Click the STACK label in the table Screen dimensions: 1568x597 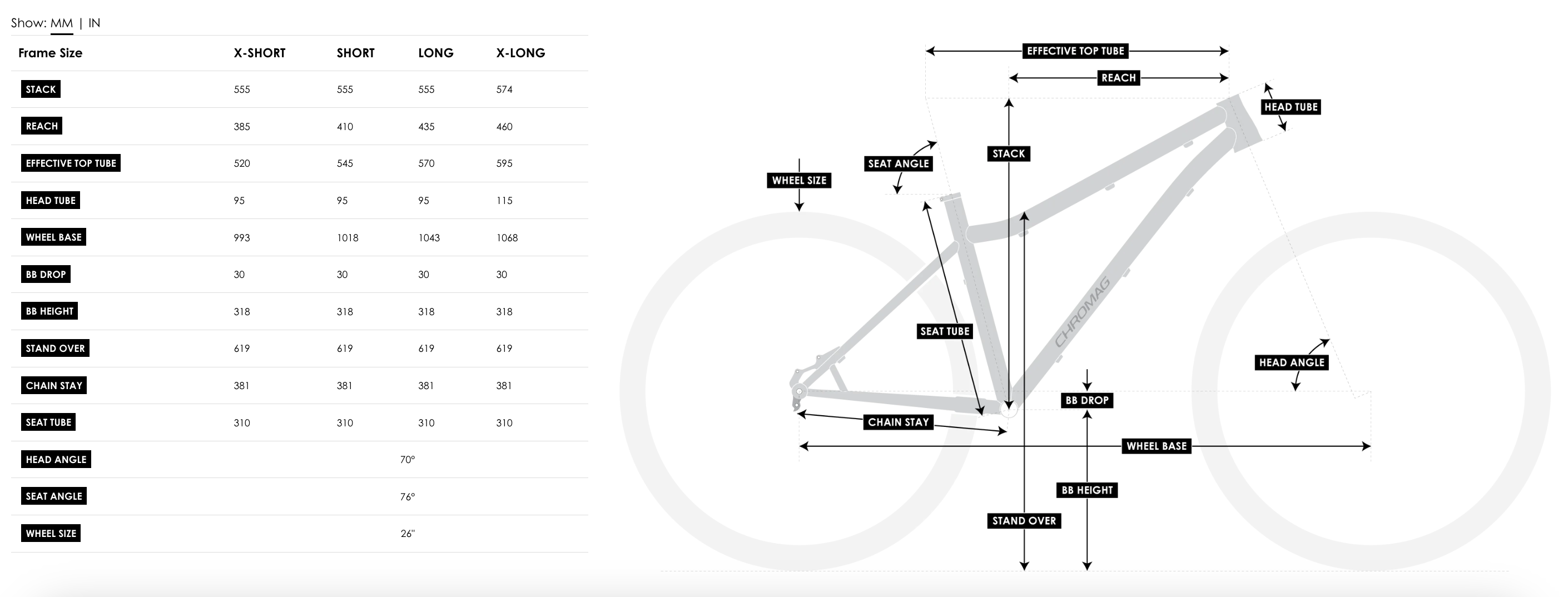click(x=40, y=89)
